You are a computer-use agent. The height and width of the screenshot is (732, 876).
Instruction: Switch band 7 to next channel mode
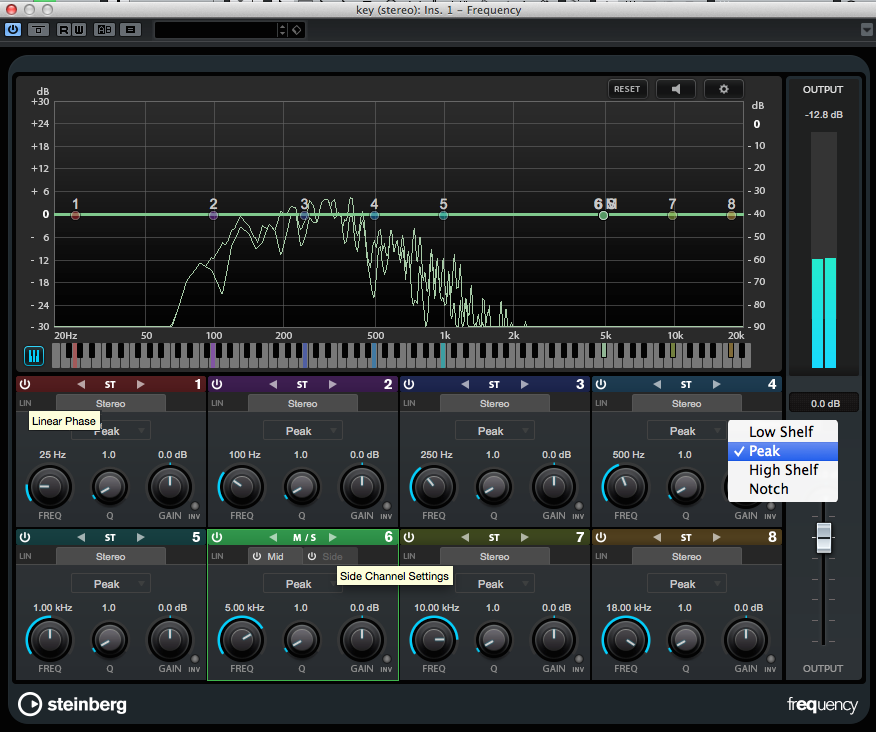tap(525, 538)
